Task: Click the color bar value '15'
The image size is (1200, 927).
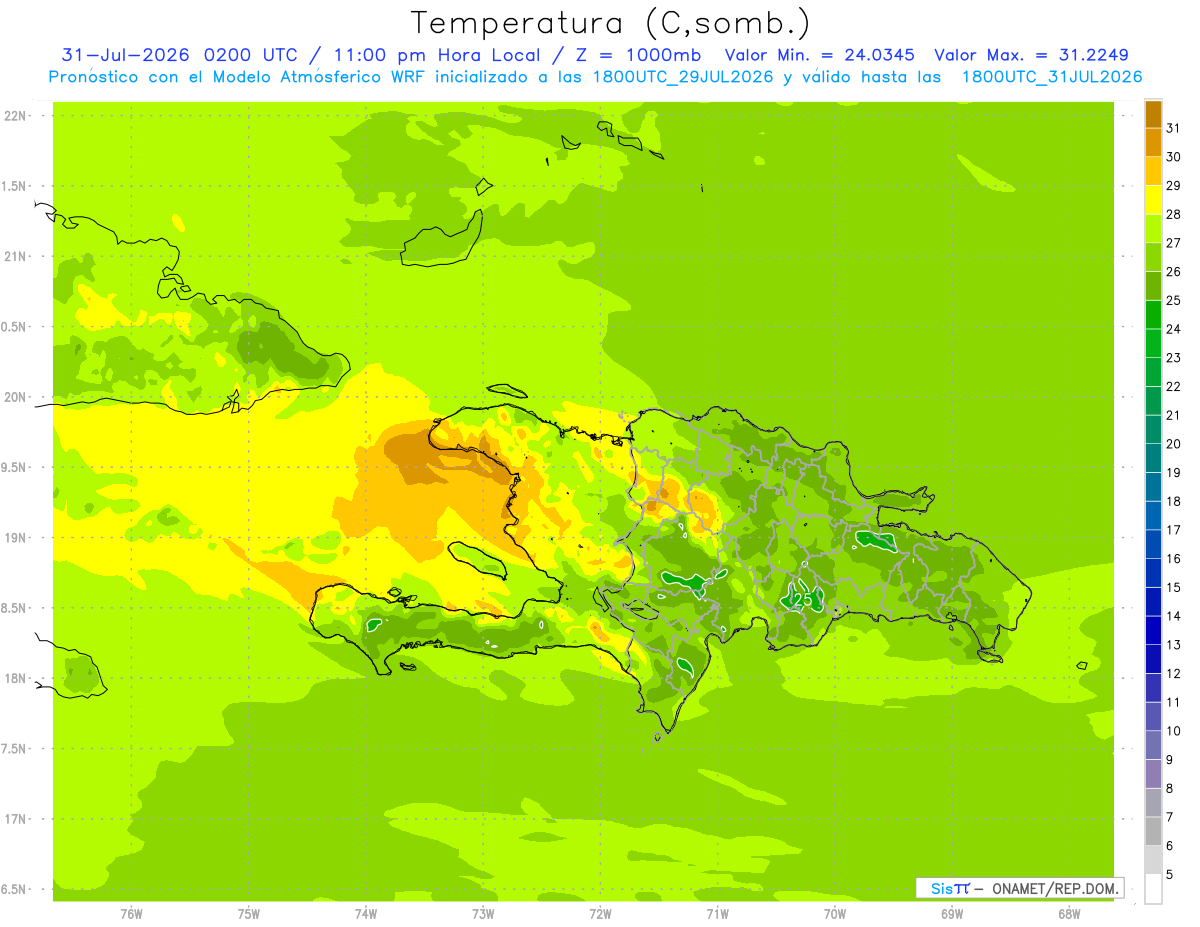Action: (x=1173, y=587)
